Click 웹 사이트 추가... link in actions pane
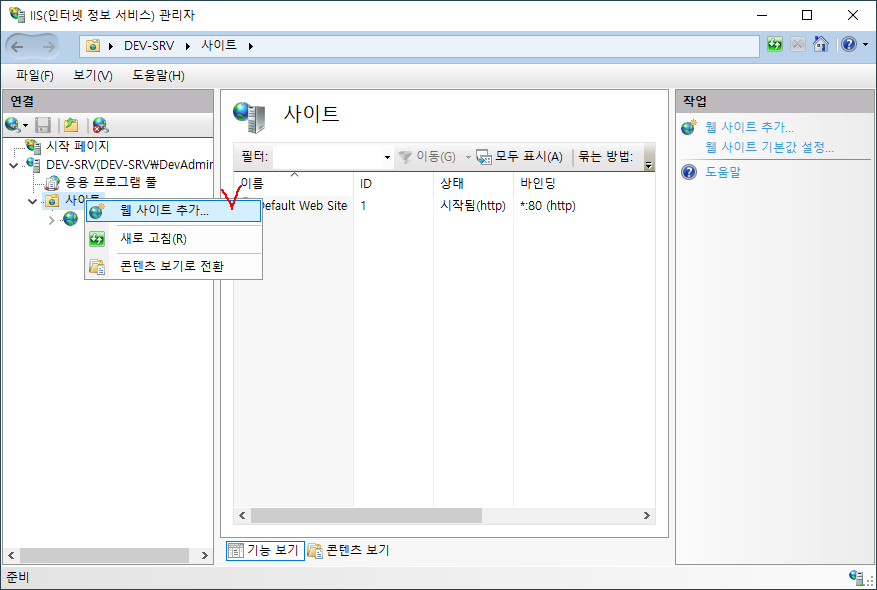This screenshot has height=590, width=877. tap(749, 127)
